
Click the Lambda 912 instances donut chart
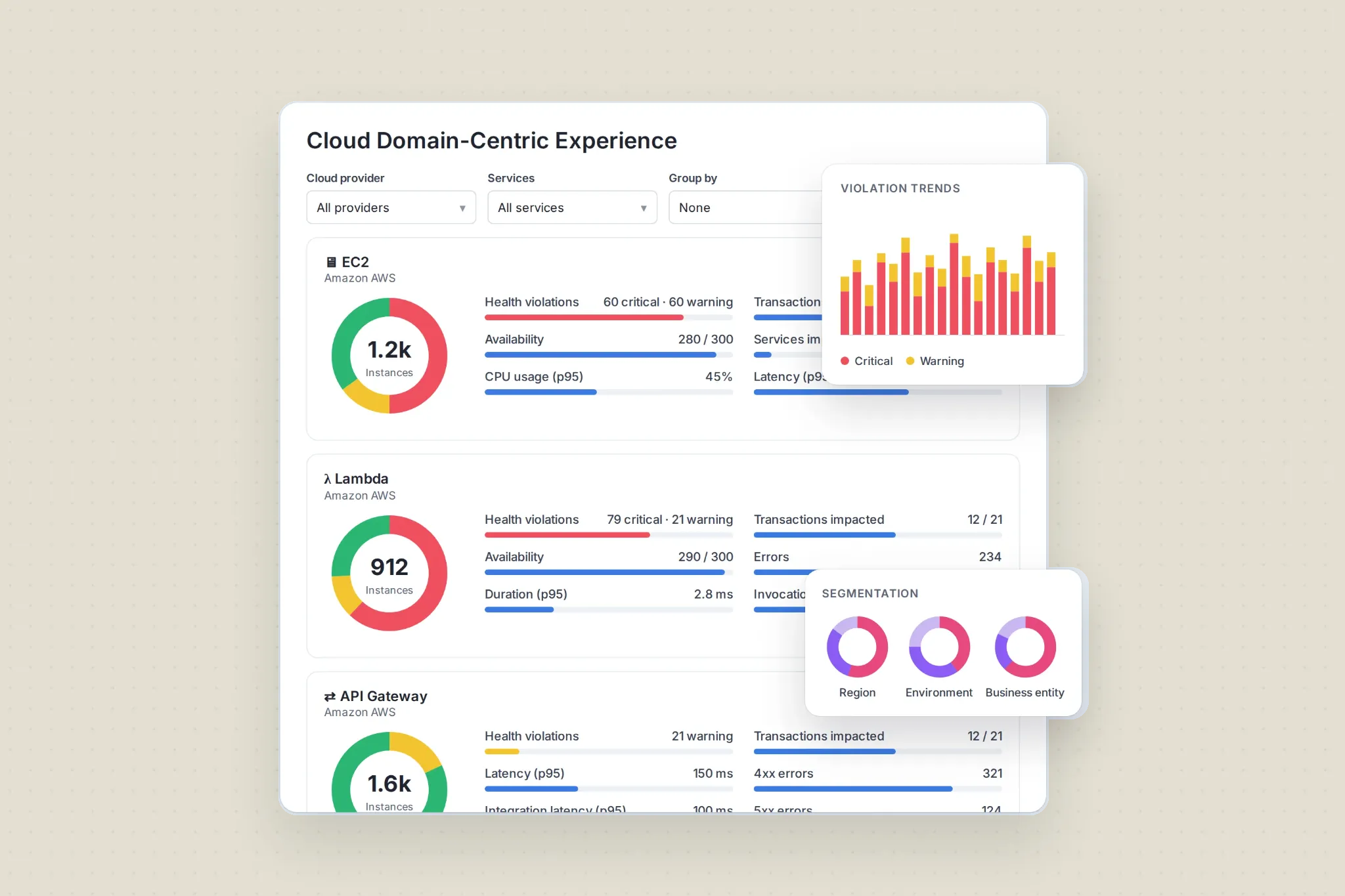pyautogui.click(x=389, y=573)
